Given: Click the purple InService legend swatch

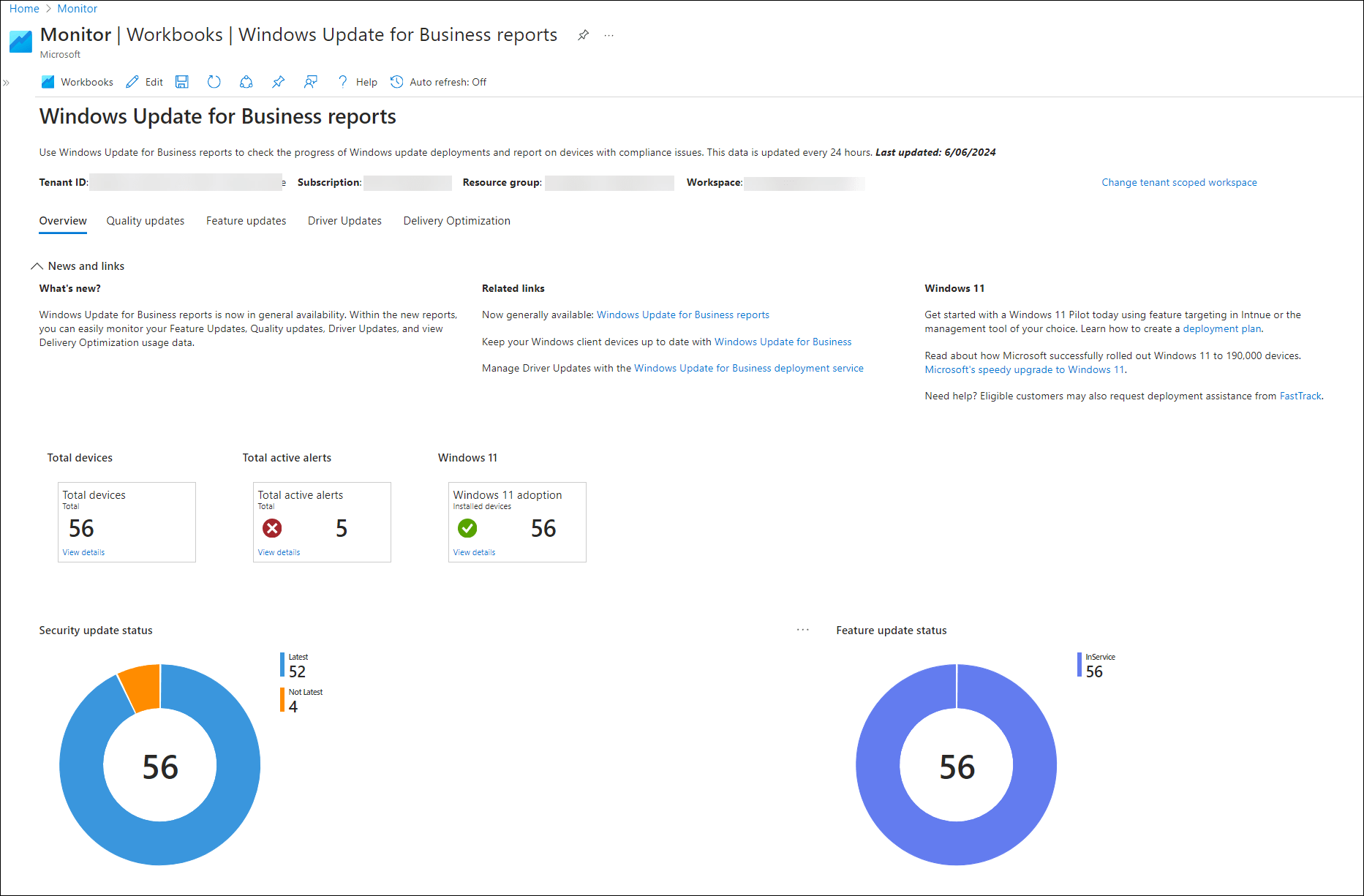Looking at the screenshot, I should [x=1079, y=665].
